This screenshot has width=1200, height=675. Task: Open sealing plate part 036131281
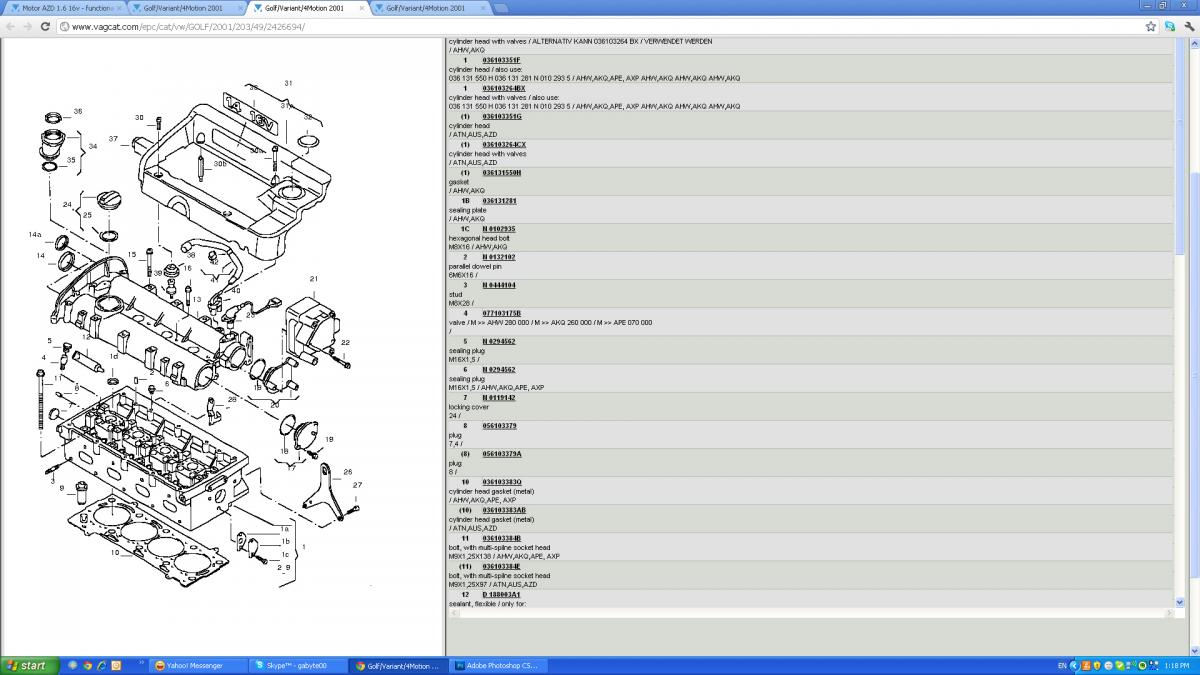pos(499,200)
